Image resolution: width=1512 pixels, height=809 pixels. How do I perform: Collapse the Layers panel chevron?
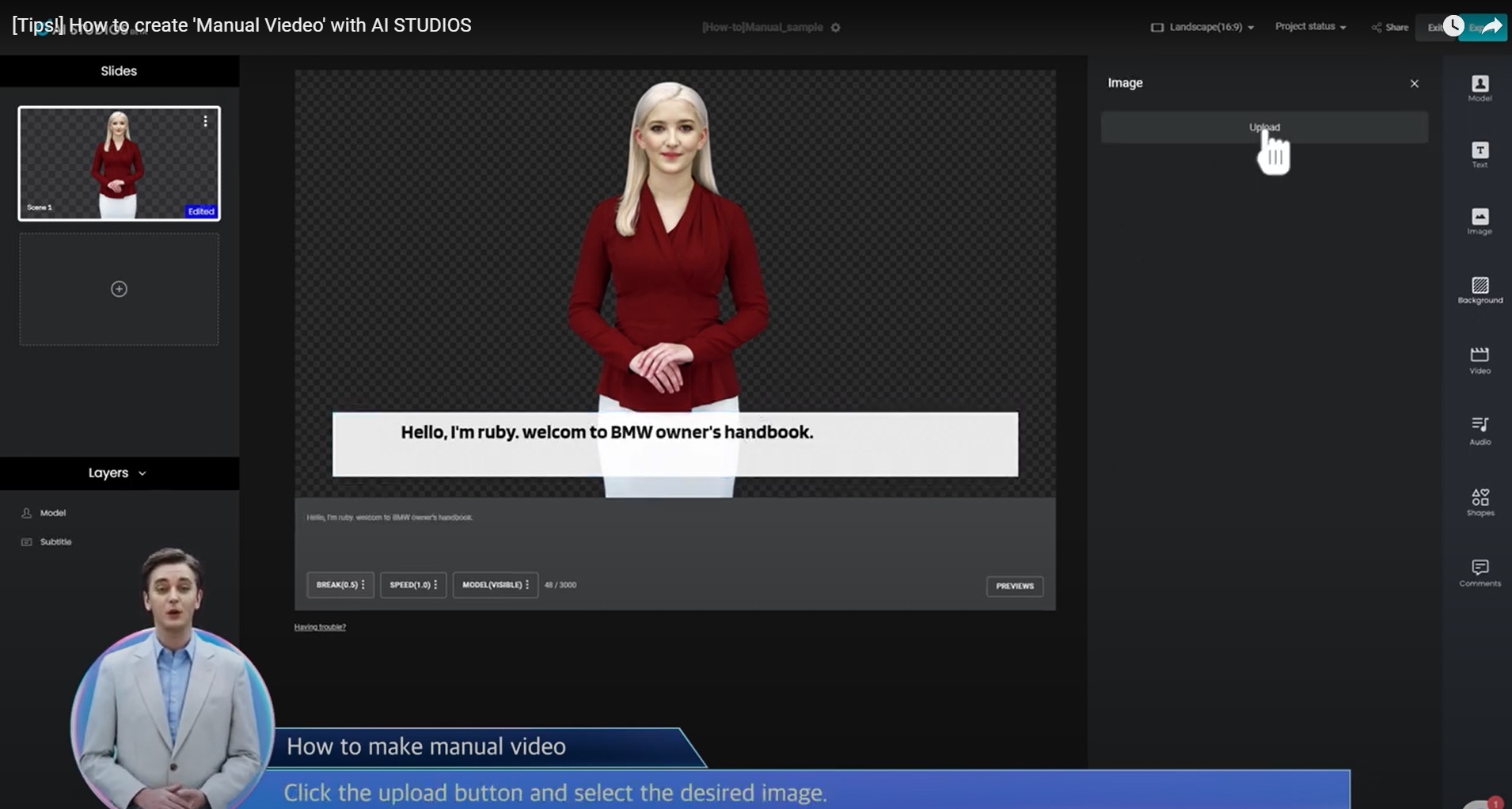point(142,473)
